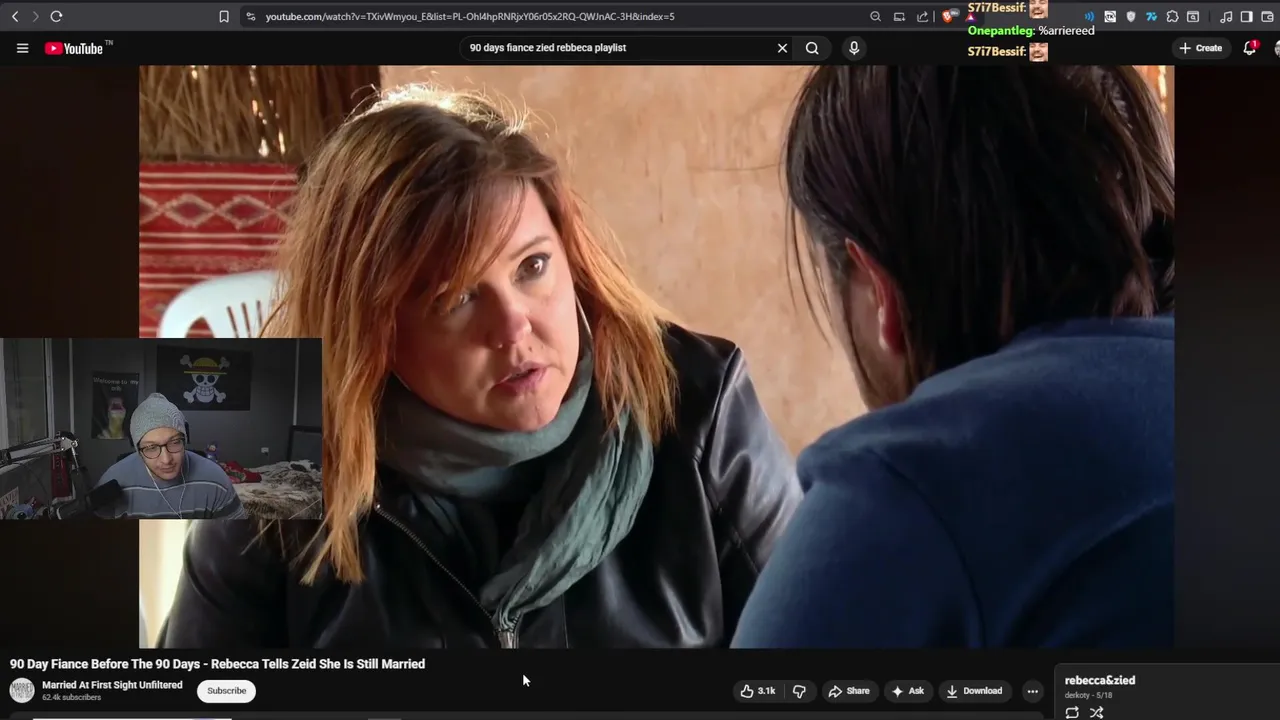Click the zoom magnifier icon in address bar
The width and height of the screenshot is (1280, 720).
(x=875, y=16)
